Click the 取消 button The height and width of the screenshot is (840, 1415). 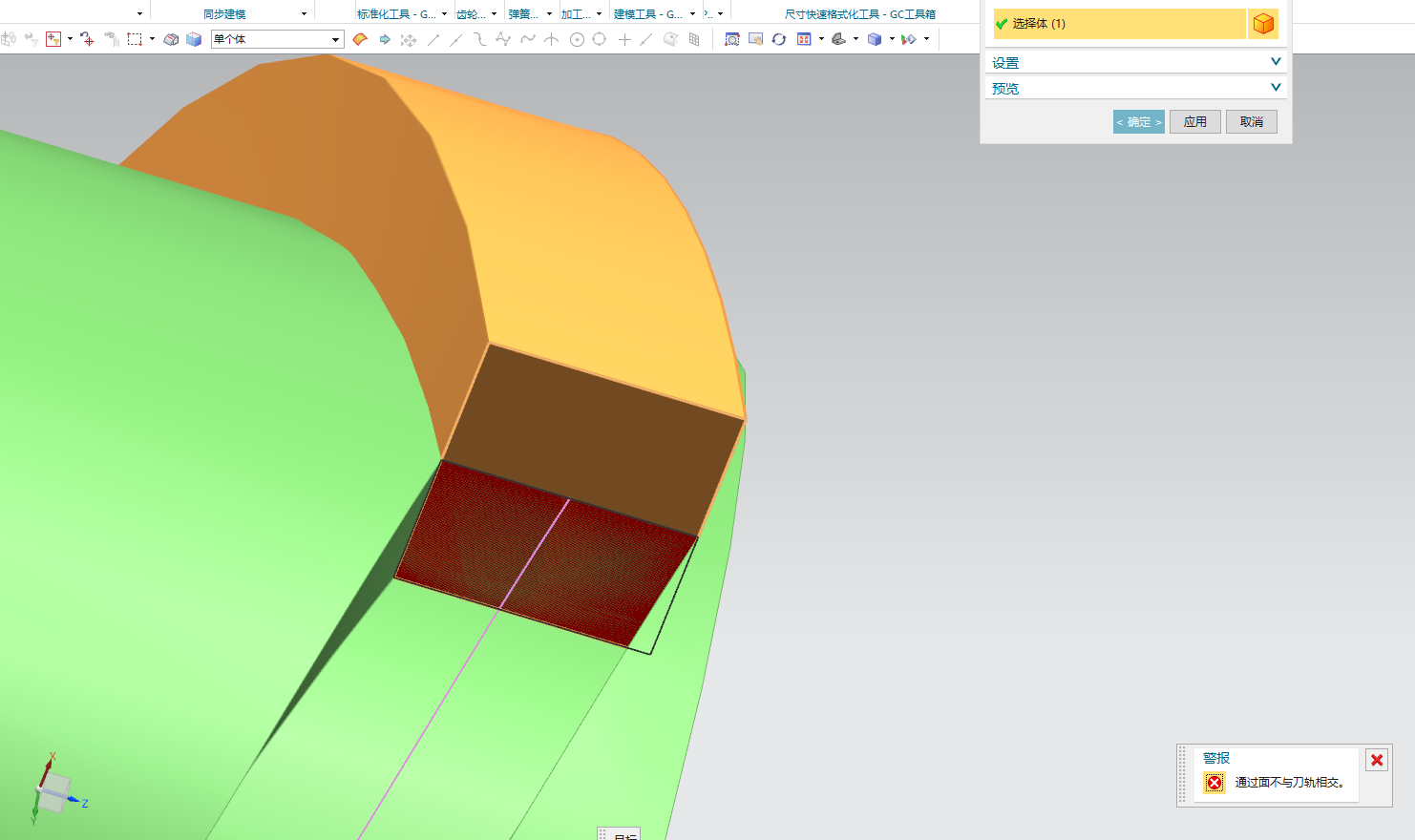click(1252, 122)
